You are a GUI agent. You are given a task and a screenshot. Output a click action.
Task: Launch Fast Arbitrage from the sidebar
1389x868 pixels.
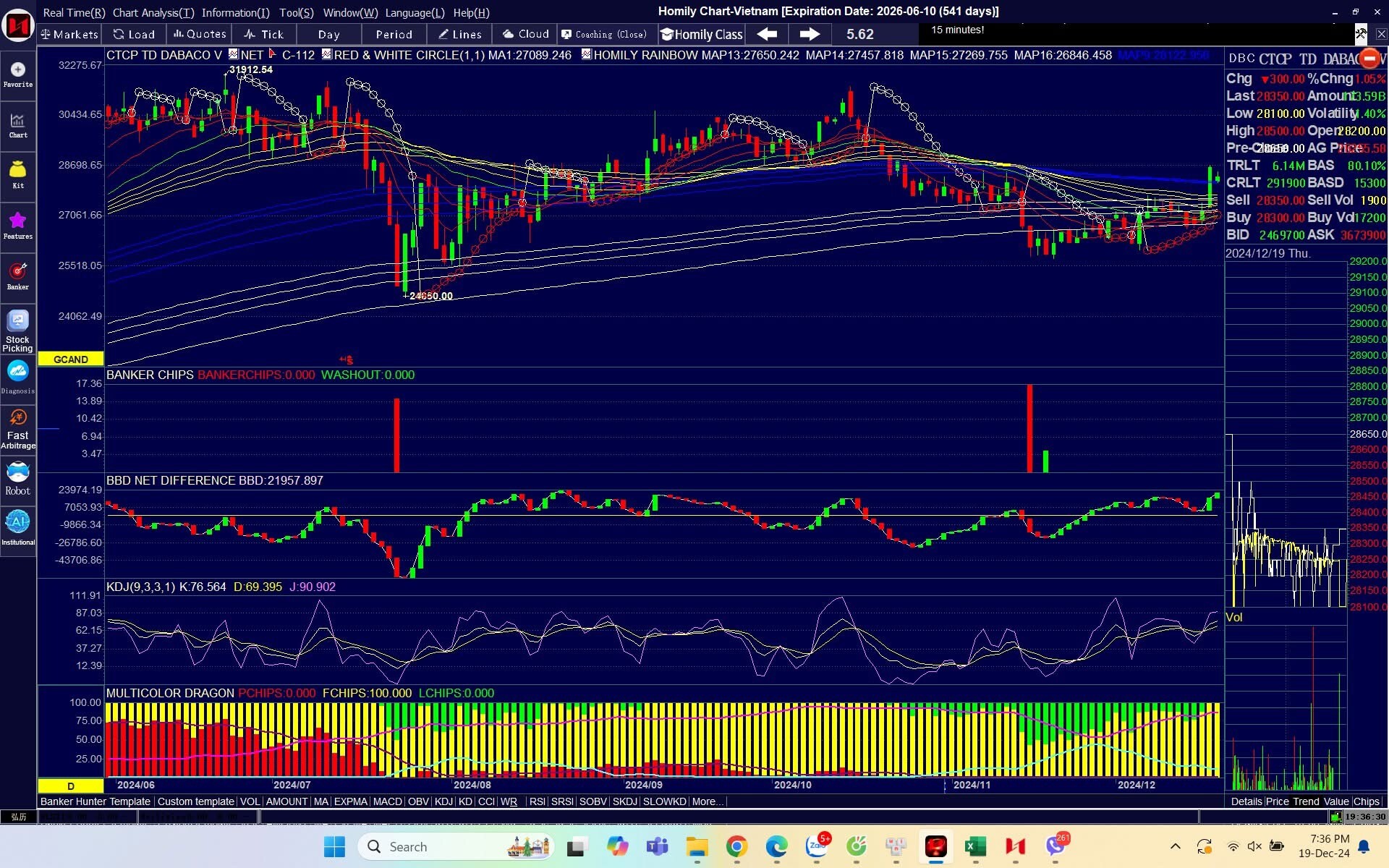pos(18,430)
